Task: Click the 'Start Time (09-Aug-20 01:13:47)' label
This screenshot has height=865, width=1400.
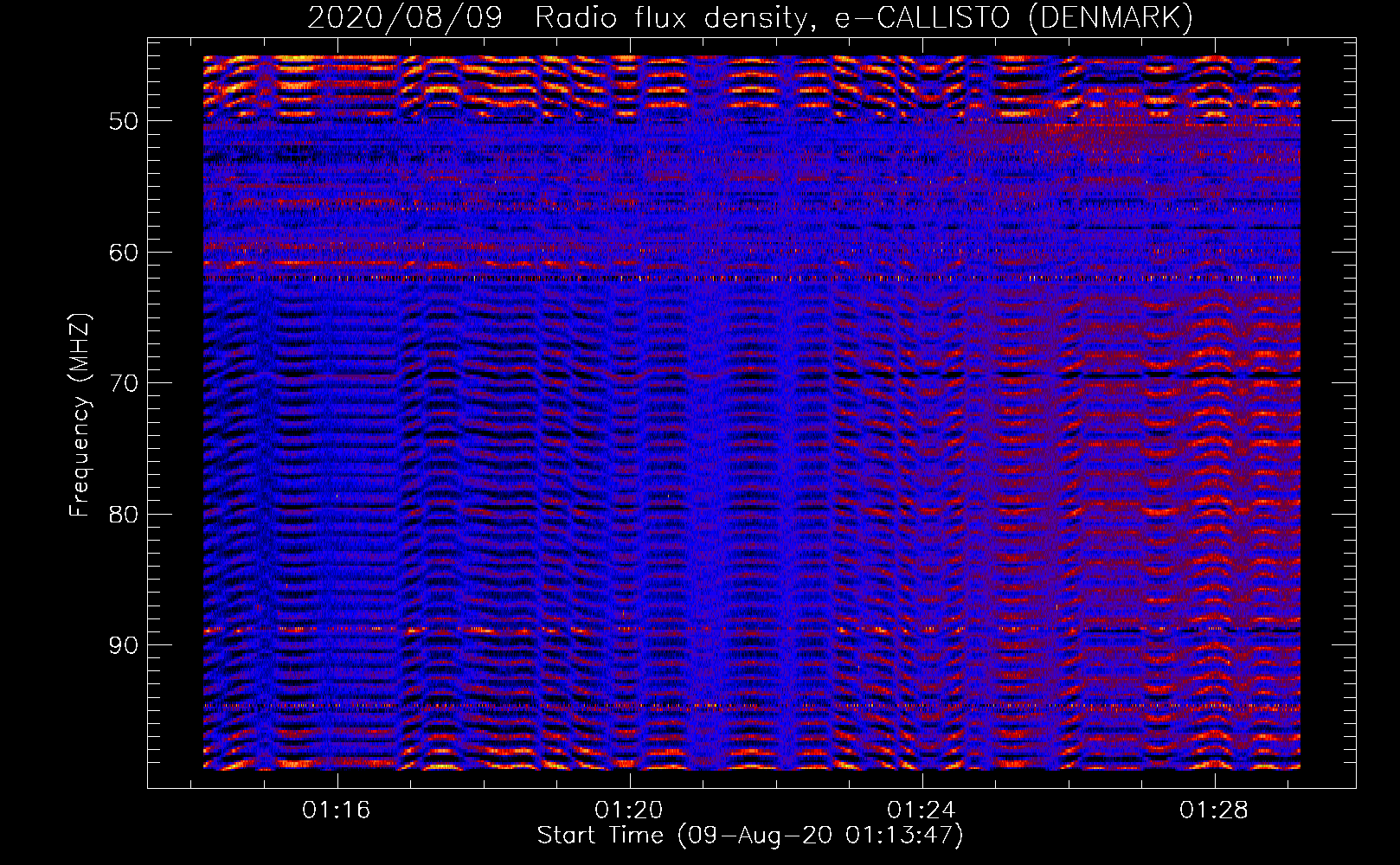Action: coord(750,836)
